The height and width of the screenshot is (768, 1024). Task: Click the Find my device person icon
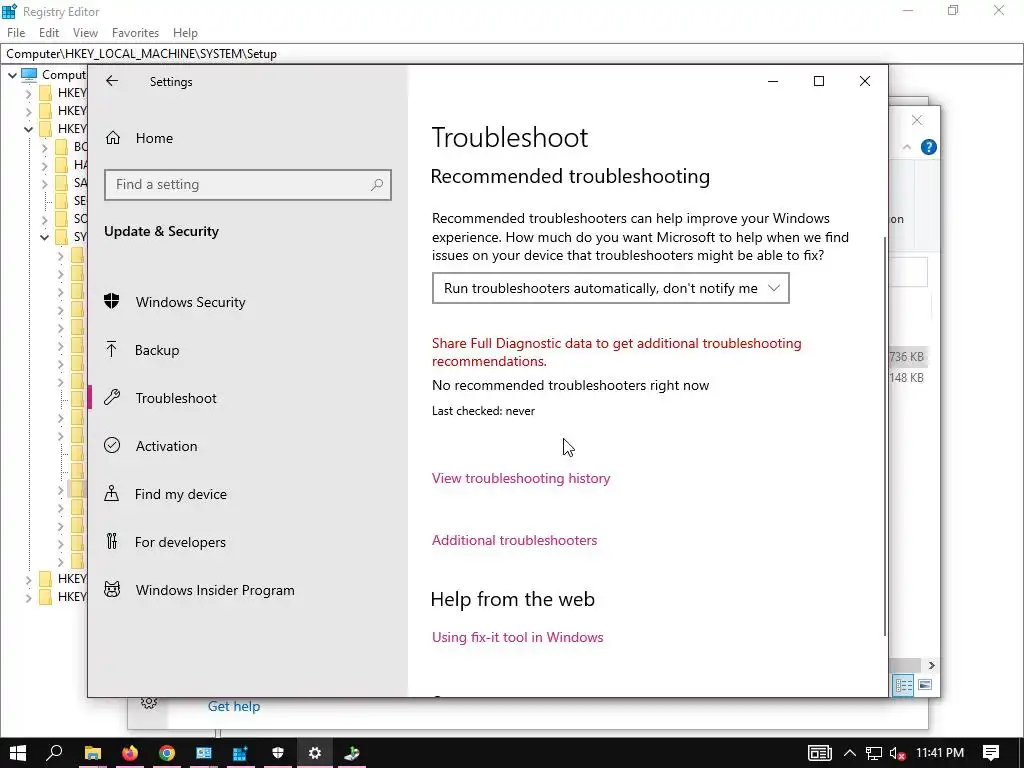pos(112,493)
